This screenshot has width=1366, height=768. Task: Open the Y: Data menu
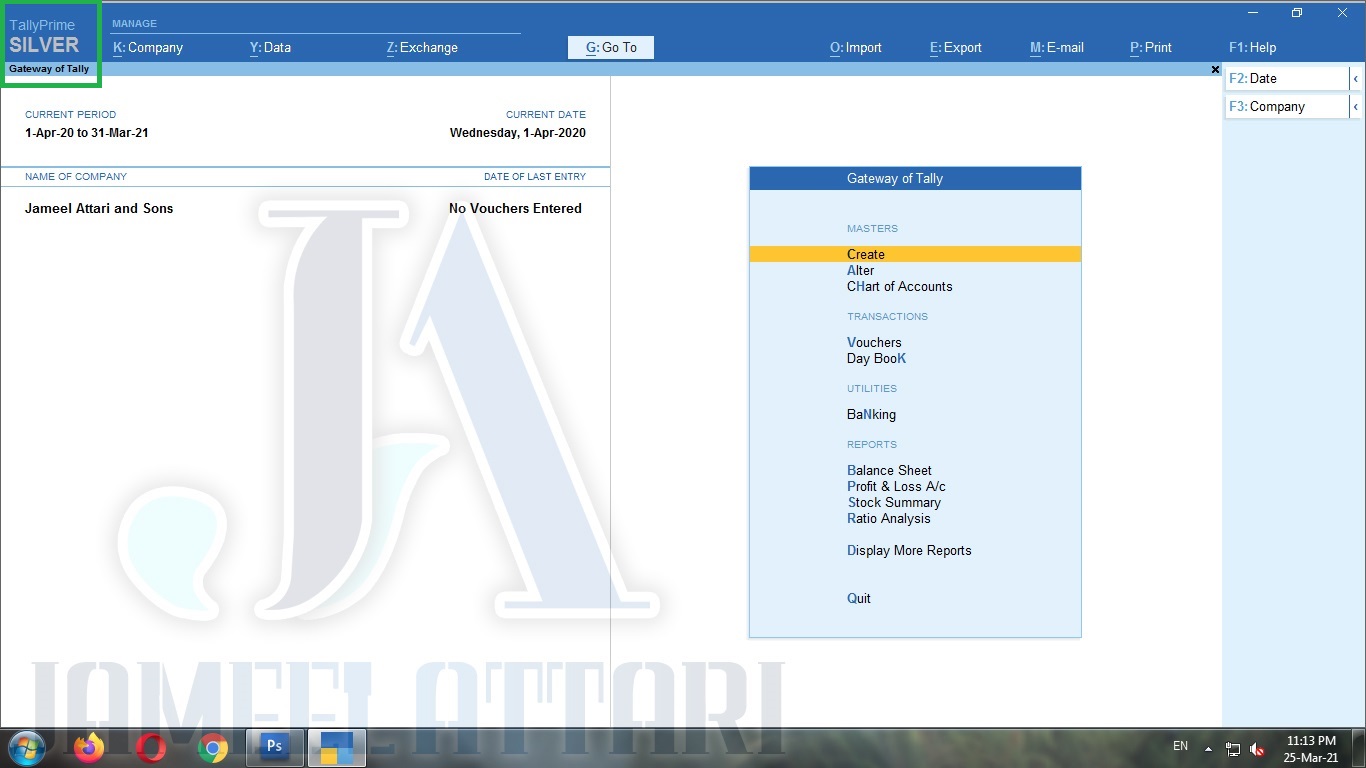pos(270,47)
